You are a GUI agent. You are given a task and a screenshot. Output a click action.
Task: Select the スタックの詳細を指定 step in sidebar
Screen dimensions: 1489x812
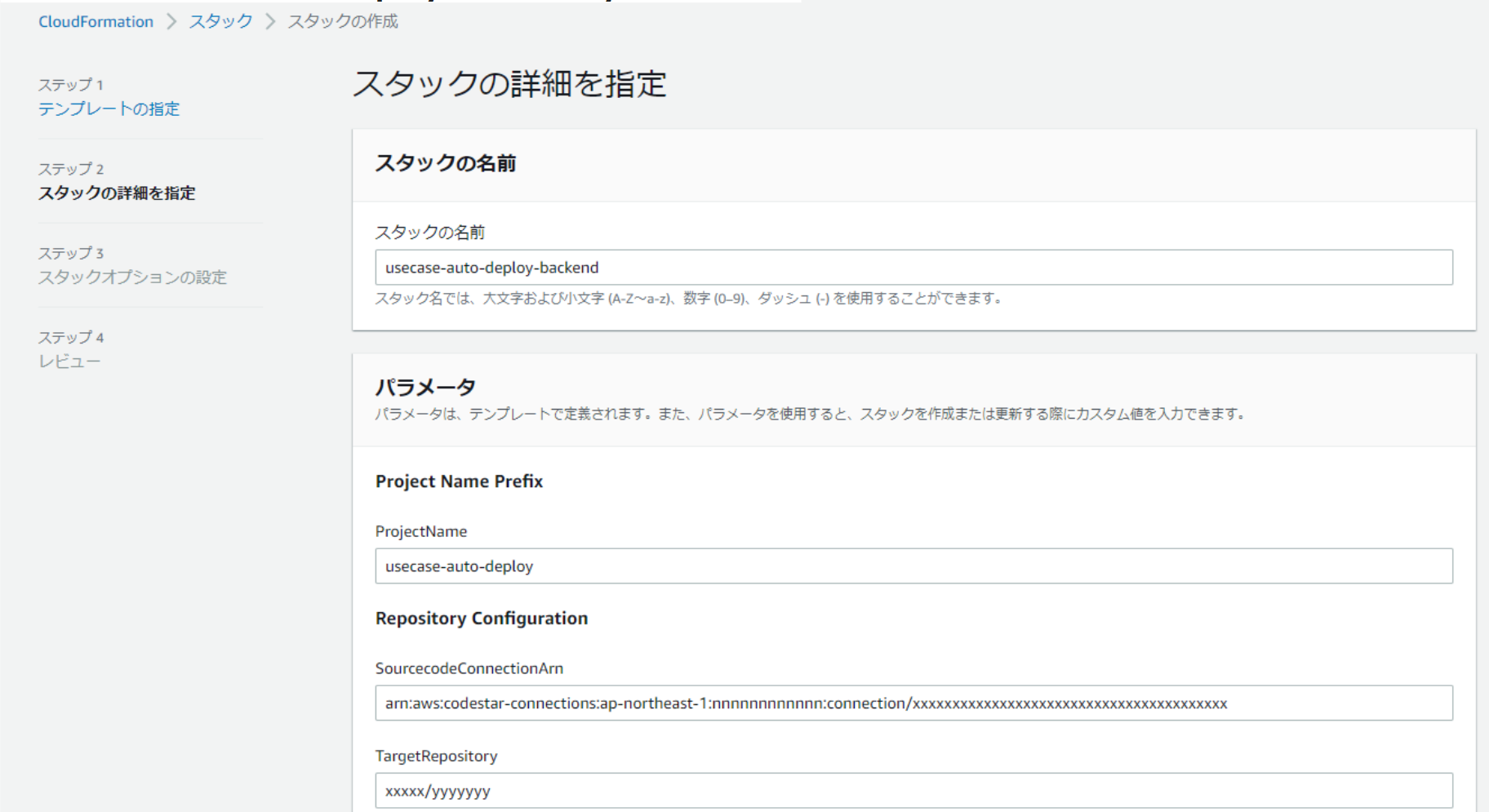pyautogui.click(x=117, y=193)
